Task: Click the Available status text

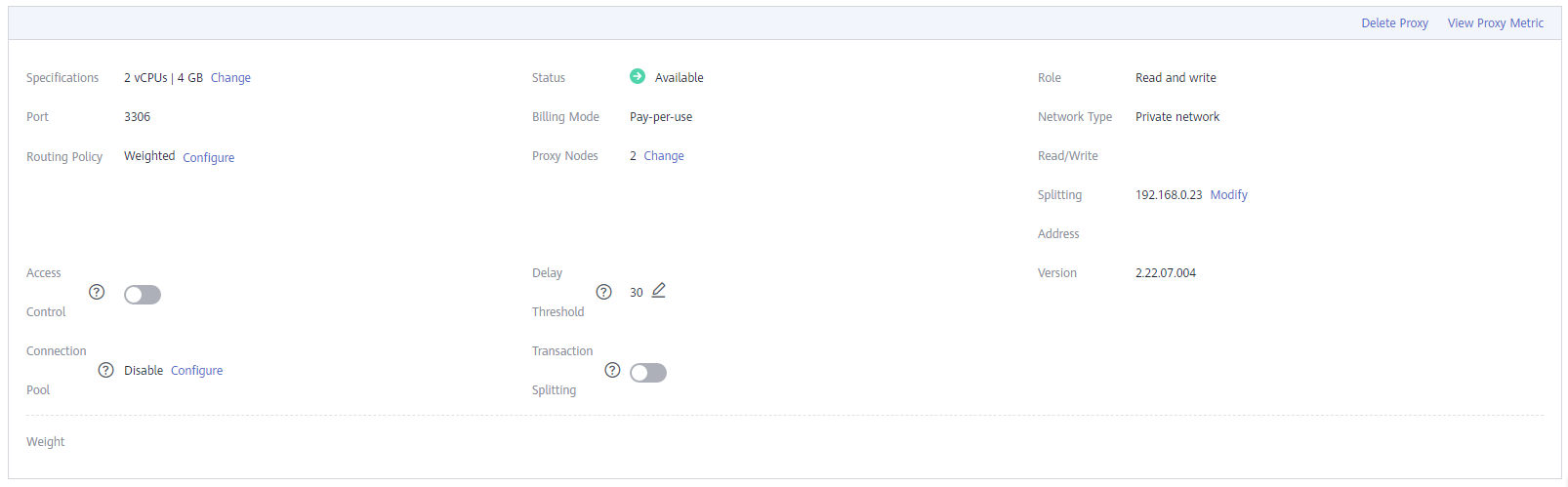Action: click(x=680, y=78)
